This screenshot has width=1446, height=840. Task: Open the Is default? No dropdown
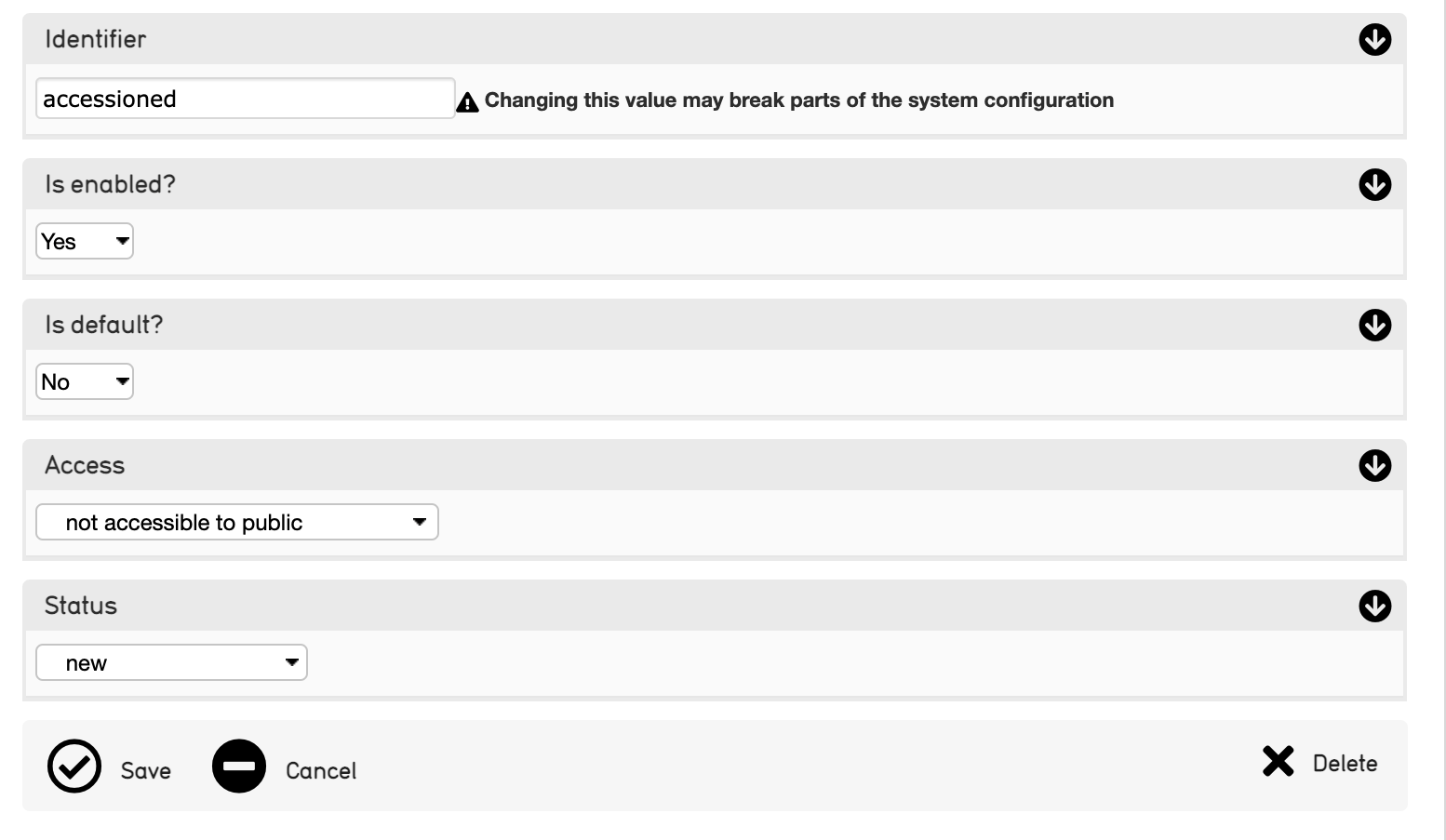pos(85,382)
